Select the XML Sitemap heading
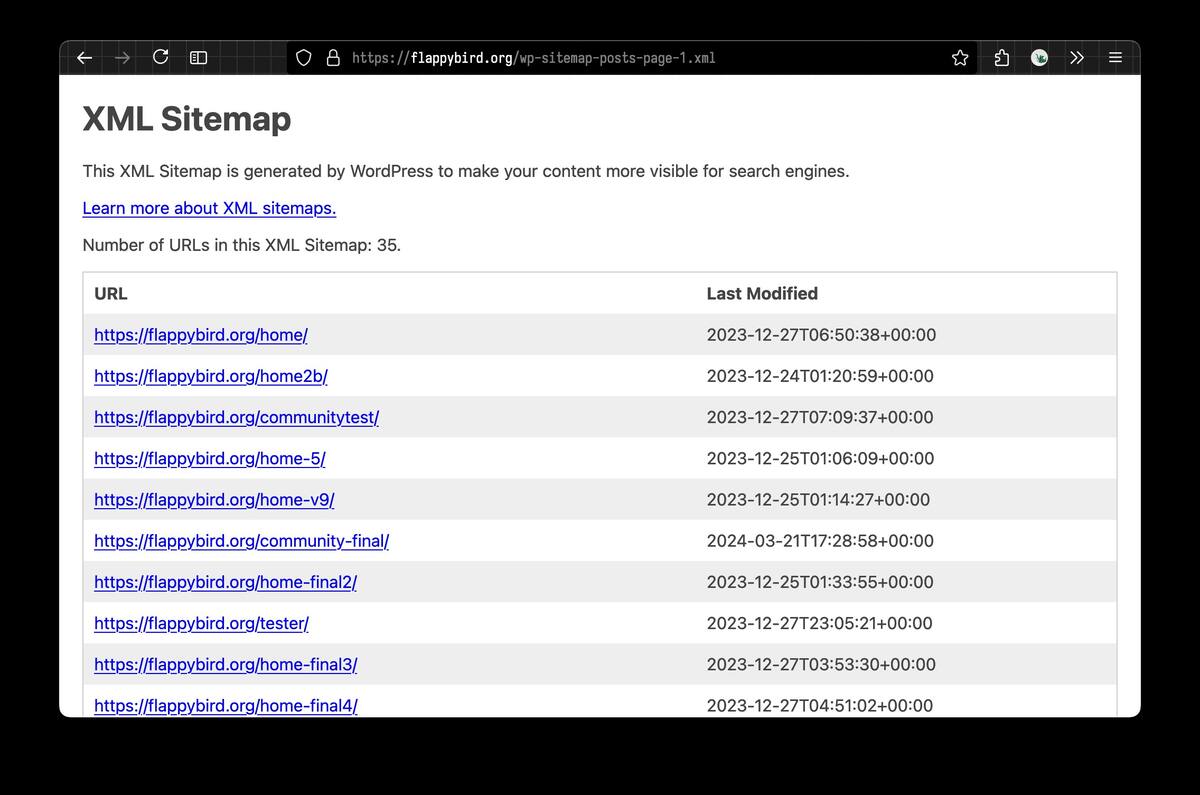The height and width of the screenshot is (795, 1200). click(187, 118)
